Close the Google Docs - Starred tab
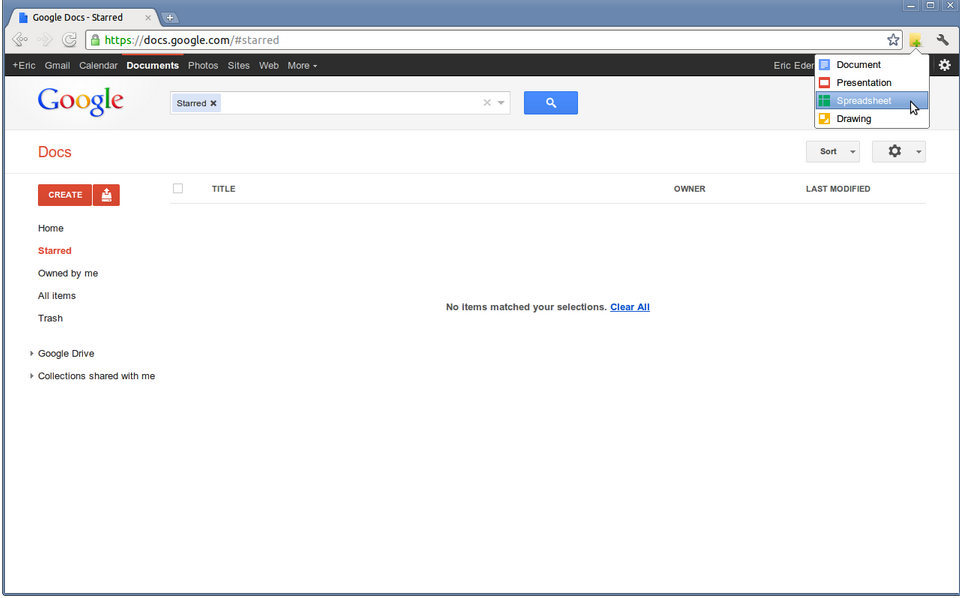 click(x=148, y=18)
